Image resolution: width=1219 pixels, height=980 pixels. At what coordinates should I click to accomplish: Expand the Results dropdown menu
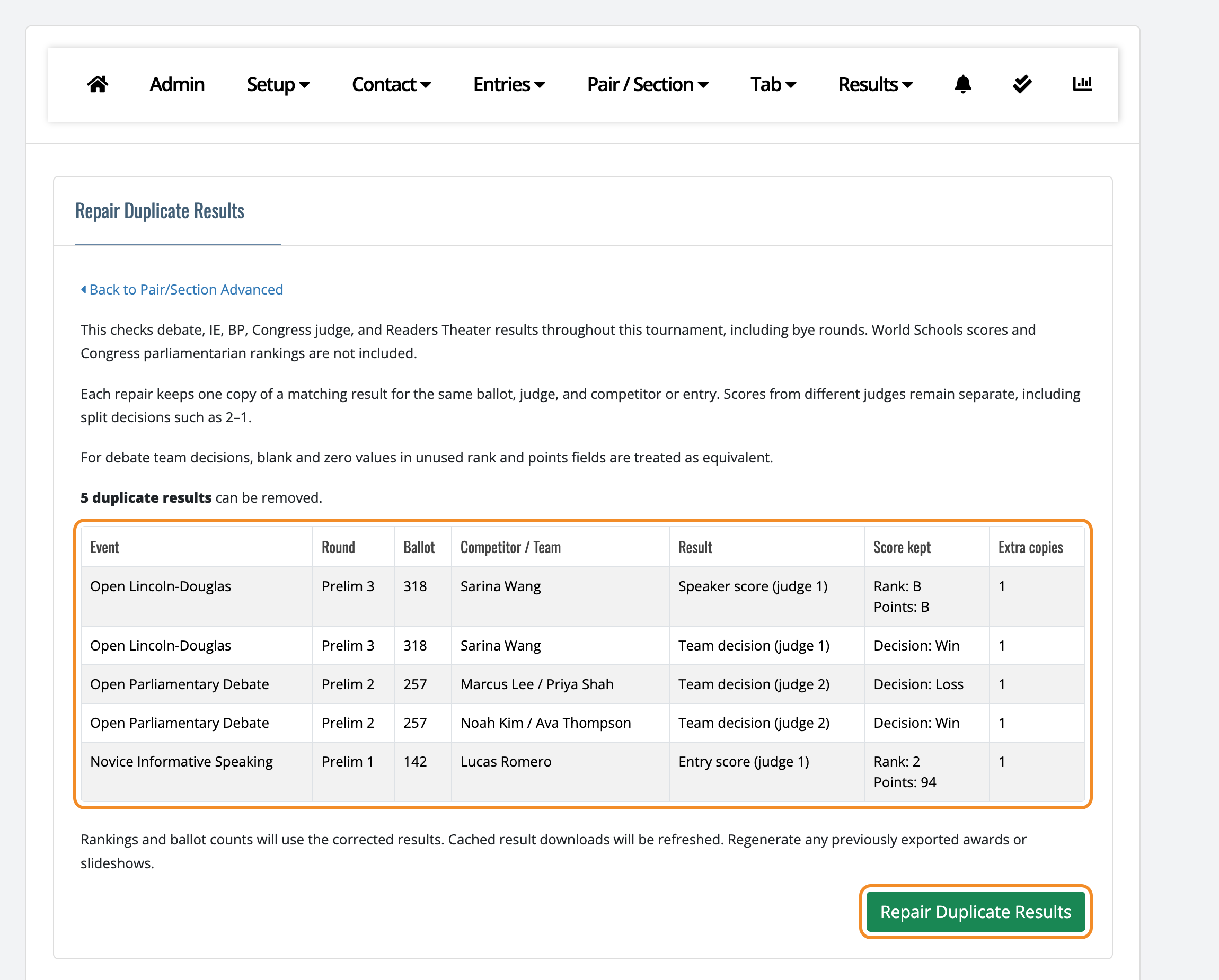click(x=875, y=84)
